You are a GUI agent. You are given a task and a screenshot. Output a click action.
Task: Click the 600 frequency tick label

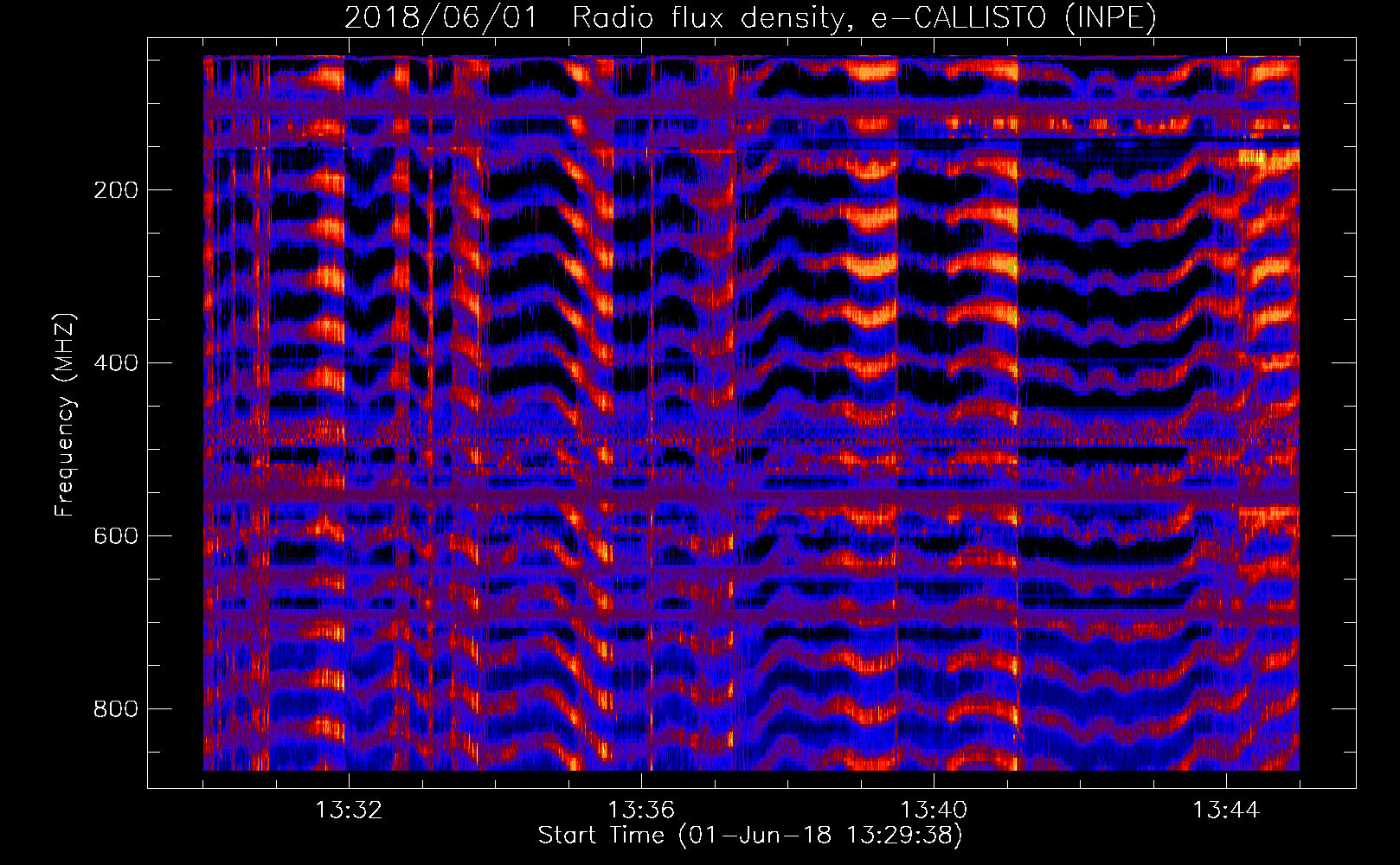click(x=116, y=536)
